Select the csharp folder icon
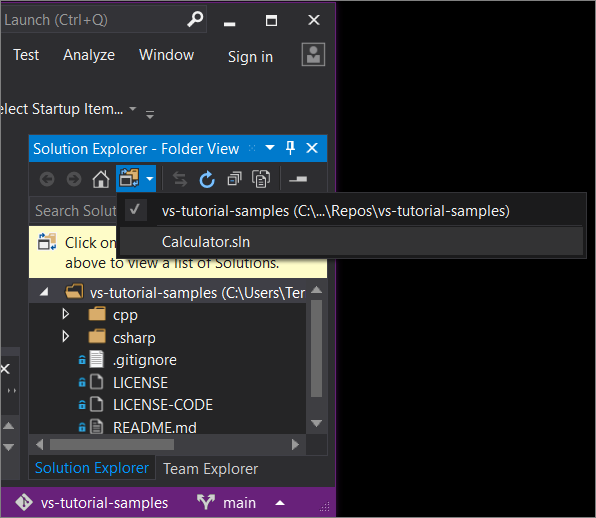Image resolution: width=596 pixels, height=518 pixels. [97, 337]
